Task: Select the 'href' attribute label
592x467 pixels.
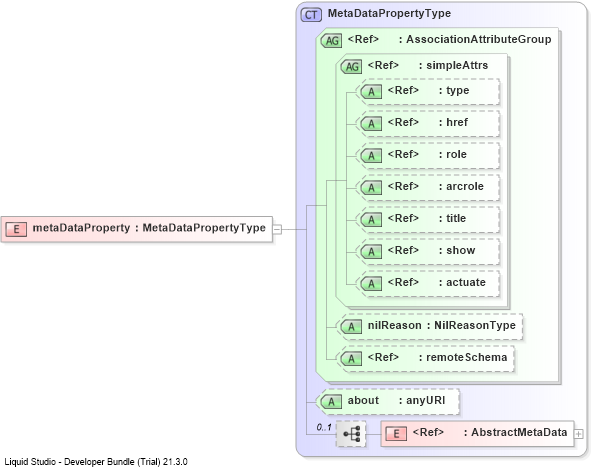Action: pyautogui.click(x=457, y=122)
